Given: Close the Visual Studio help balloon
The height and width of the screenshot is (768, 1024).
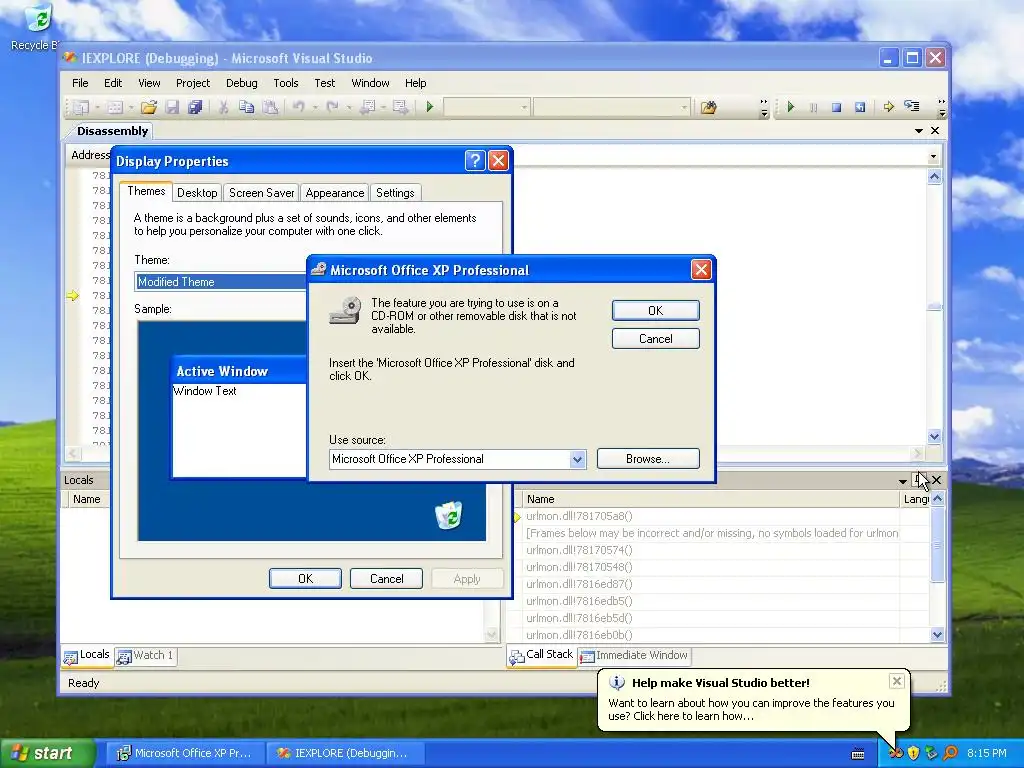Looking at the screenshot, I should pos(897,681).
